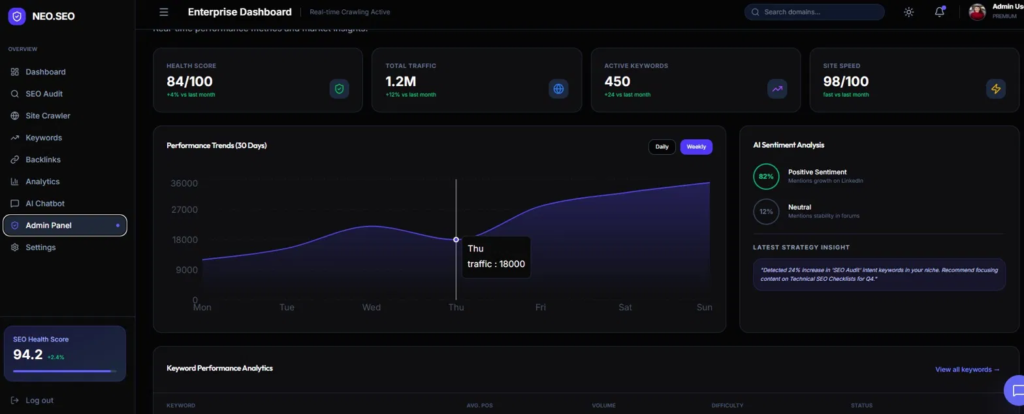The height and width of the screenshot is (414, 1024).
Task: Click the Settings gear icon in sidebar
Action: click(x=15, y=247)
